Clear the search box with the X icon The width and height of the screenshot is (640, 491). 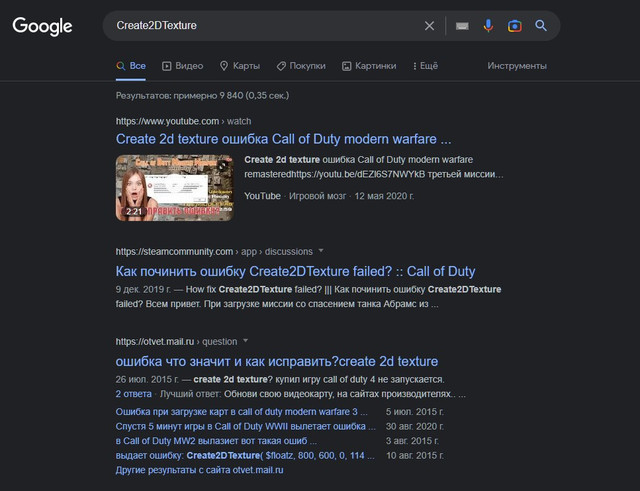(430, 26)
